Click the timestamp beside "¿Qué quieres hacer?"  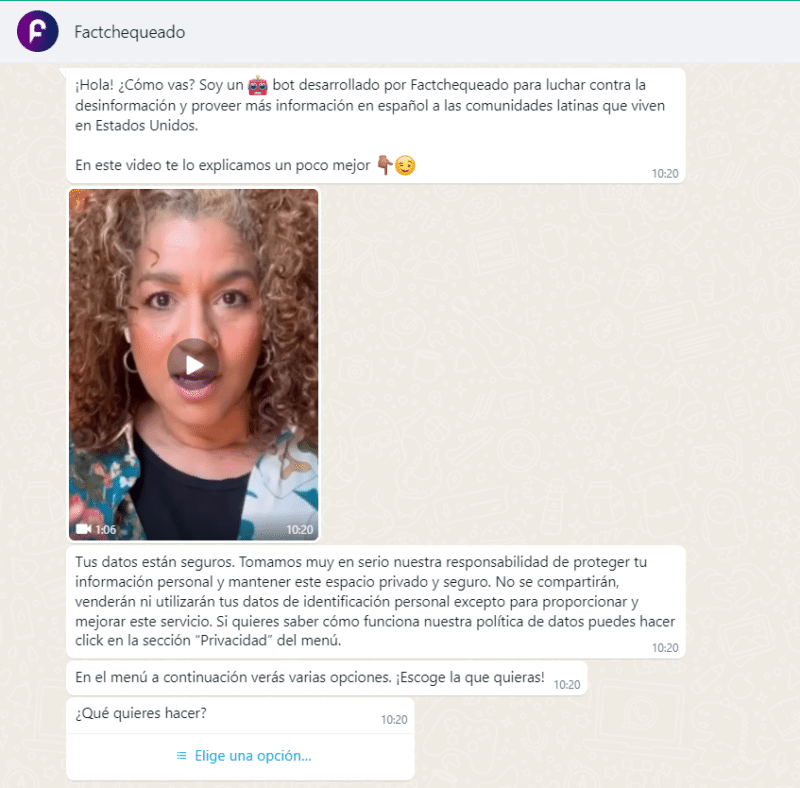pos(394,719)
